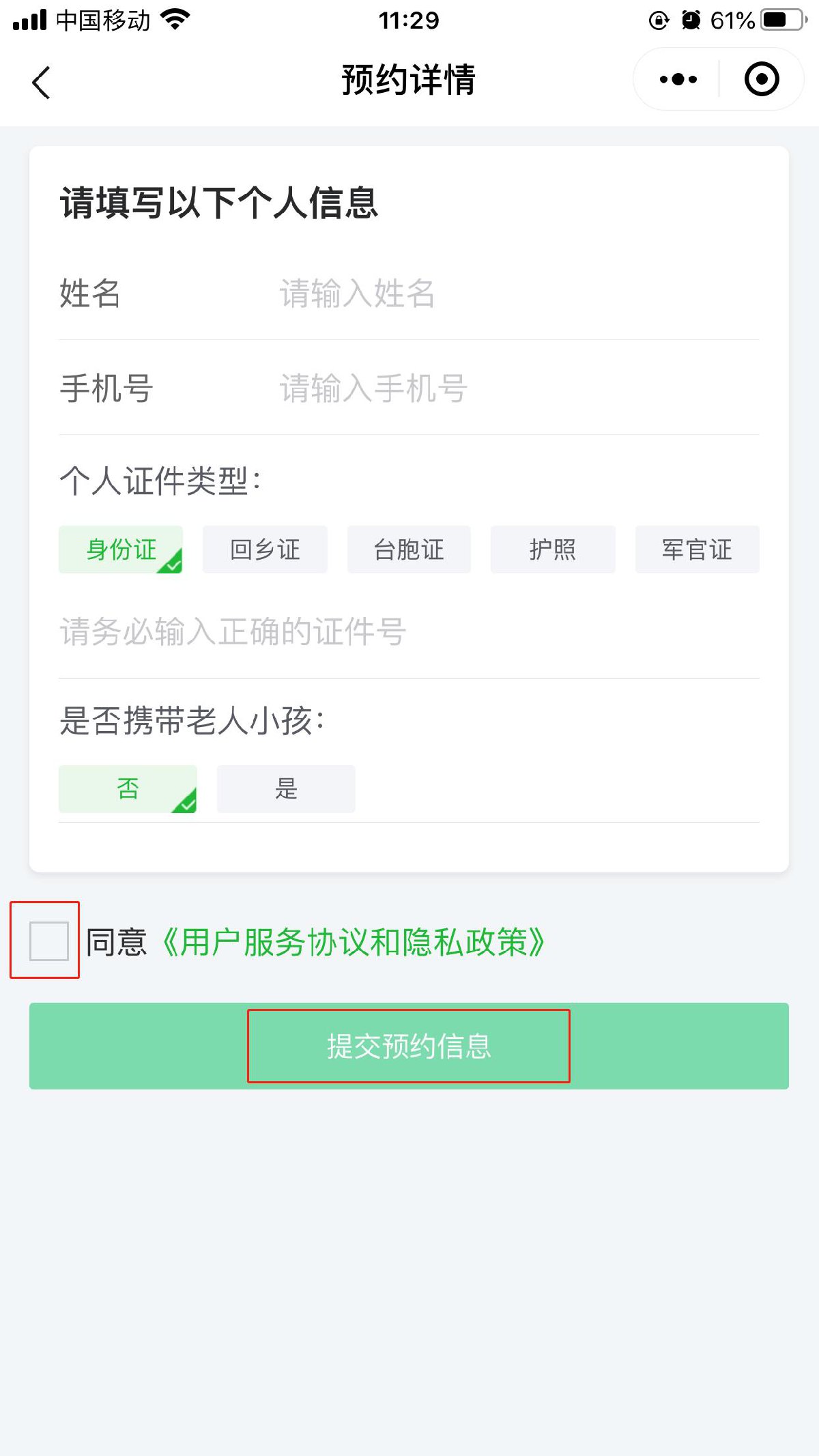Select 是 for bringing elderly or children
819x1456 pixels.
(286, 789)
